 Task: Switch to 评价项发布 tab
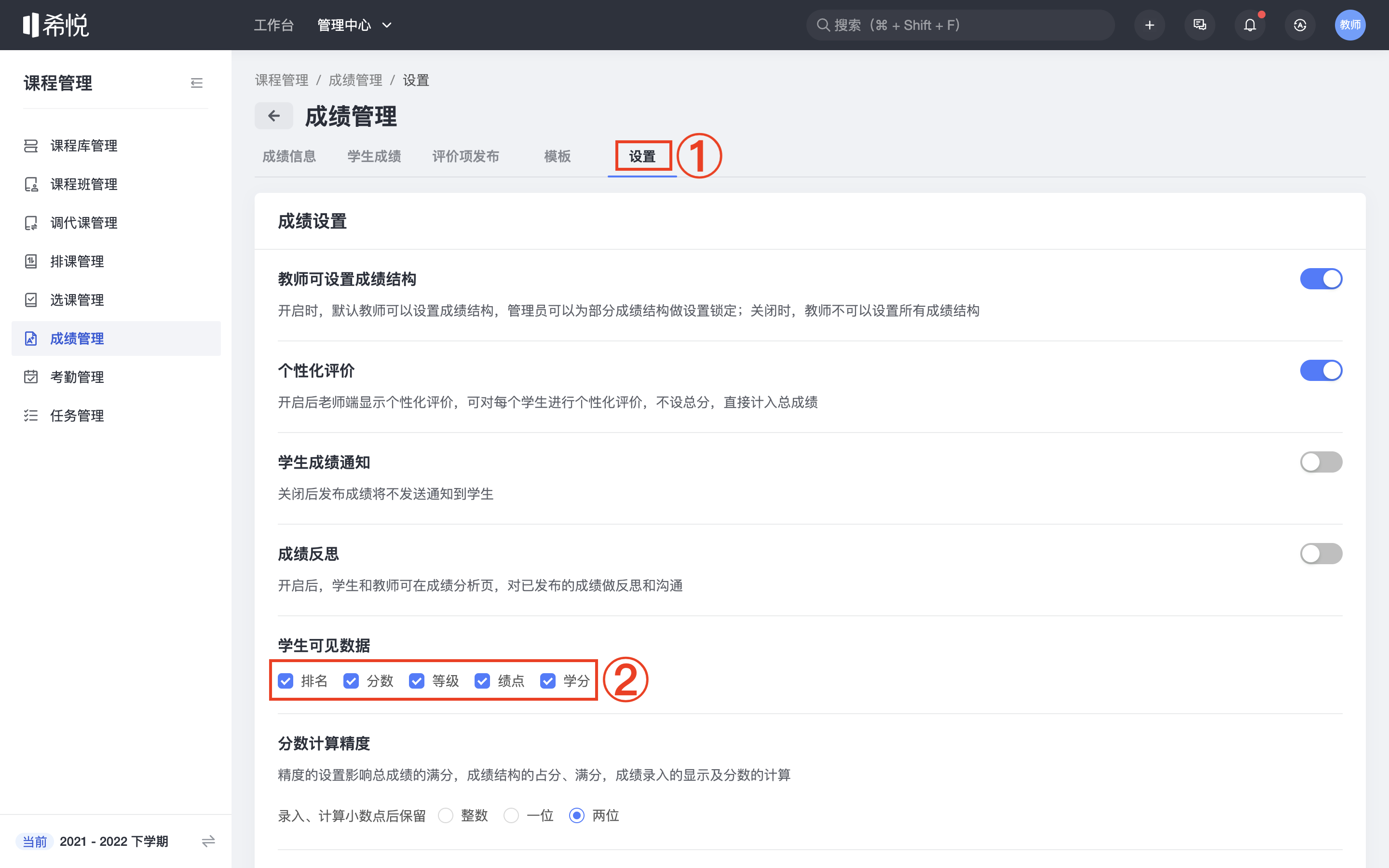(465, 156)
